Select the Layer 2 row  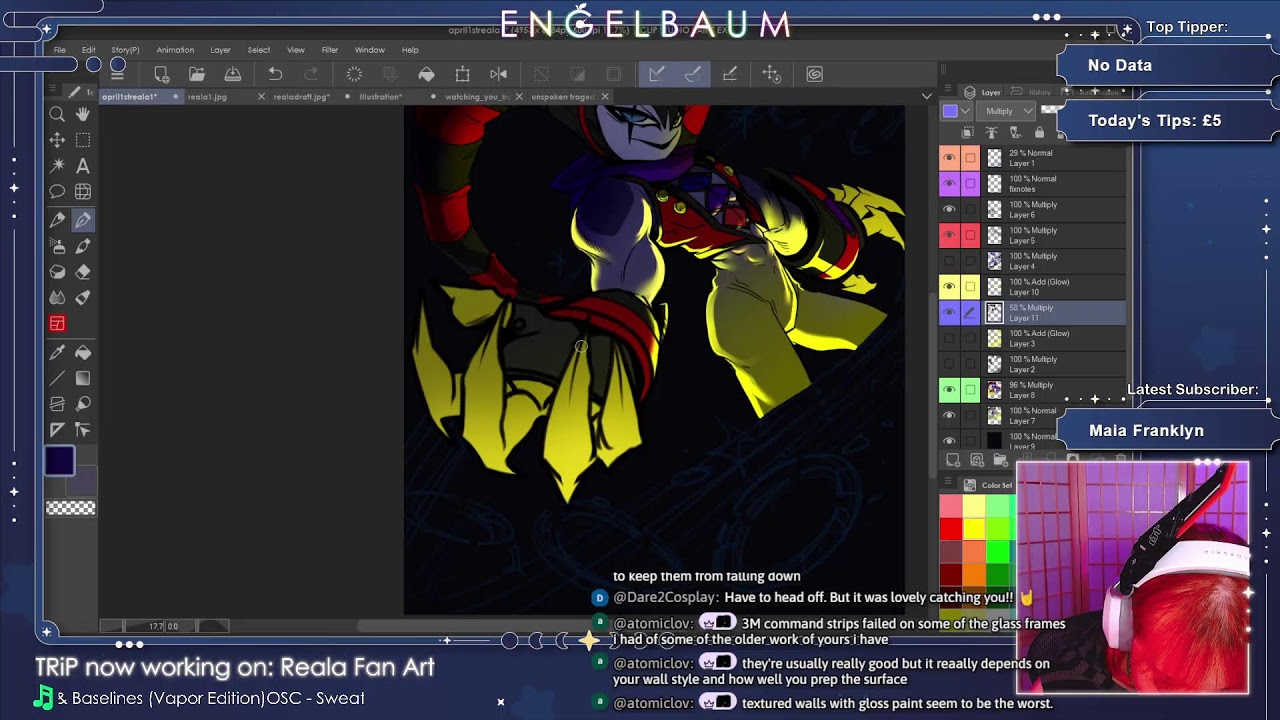(1033, 364)
